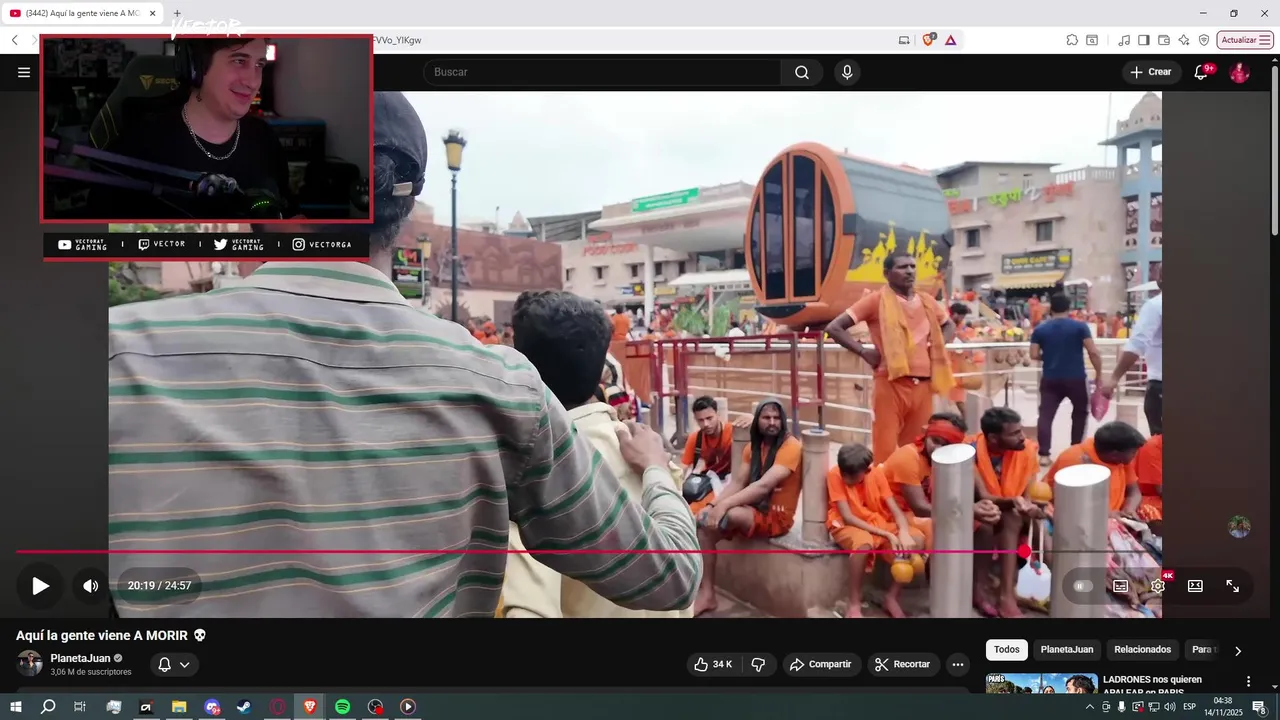The height and width of the screenshot is (720, 1280).
Task: Open Windows taskbar search
Action: [48, 707]
